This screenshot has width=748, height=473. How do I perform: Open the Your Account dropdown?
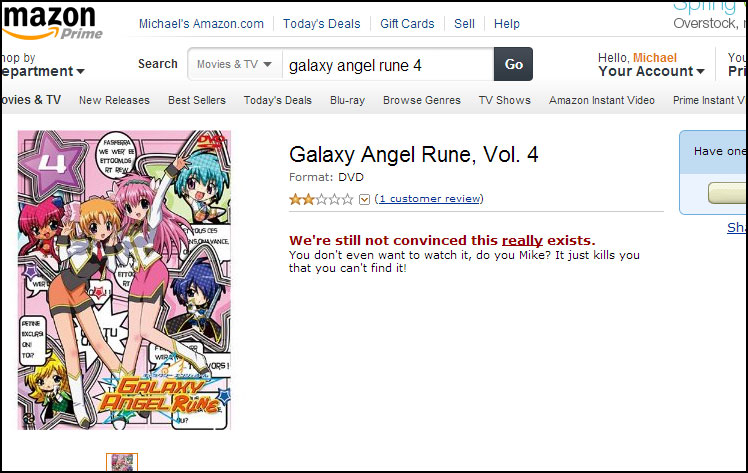(x=651, y=71)
